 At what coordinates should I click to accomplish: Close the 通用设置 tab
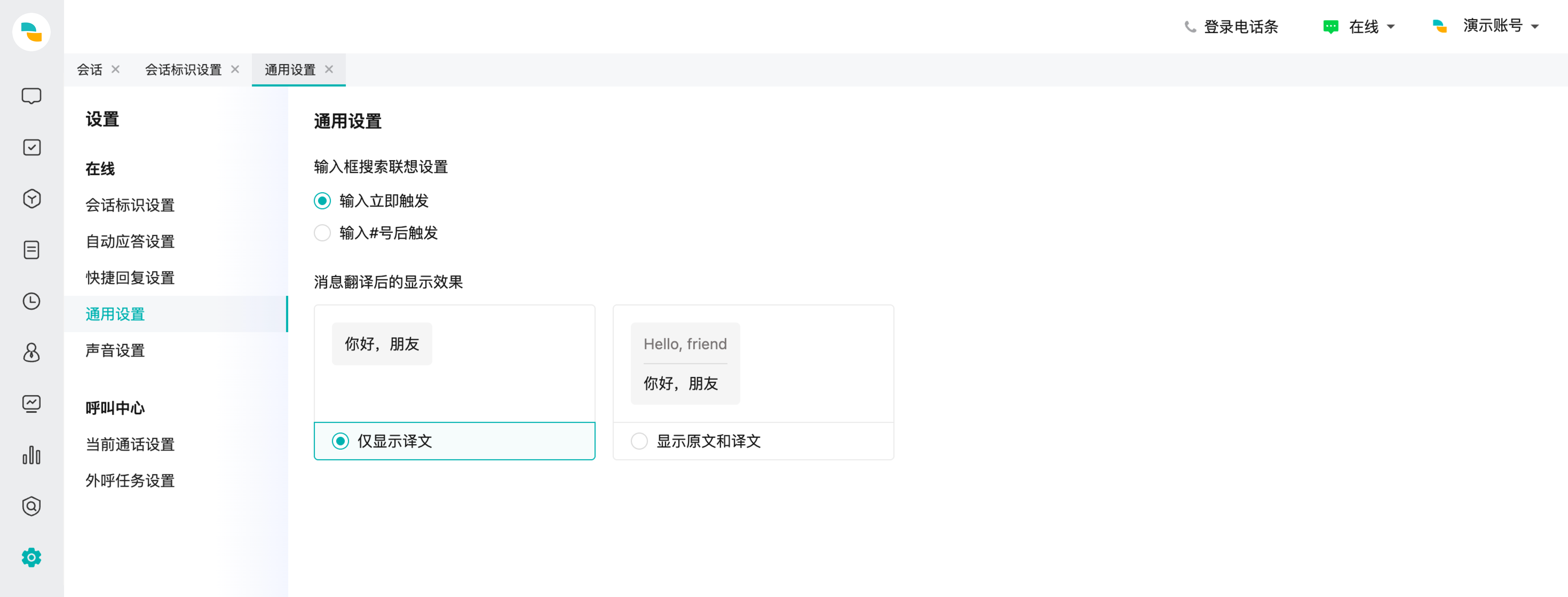(329, 69)
